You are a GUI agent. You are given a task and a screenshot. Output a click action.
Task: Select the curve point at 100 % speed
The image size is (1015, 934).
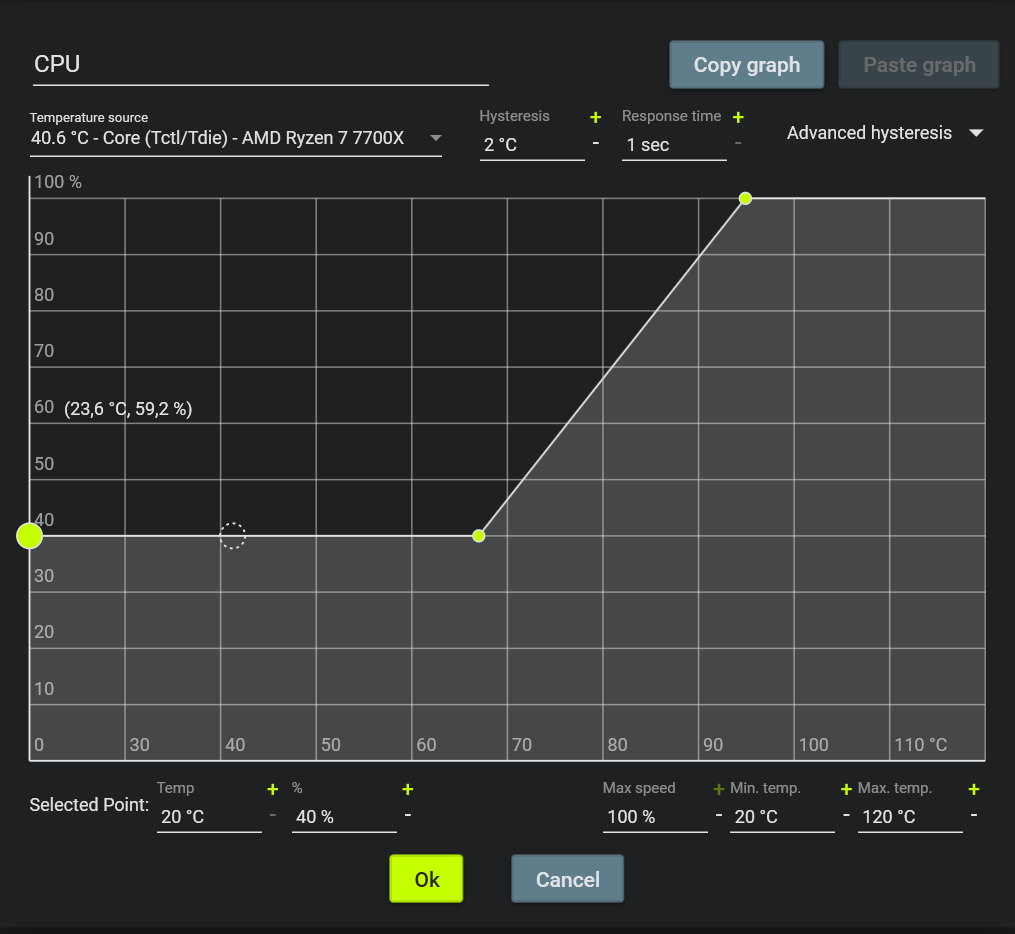tap(745, 198)
